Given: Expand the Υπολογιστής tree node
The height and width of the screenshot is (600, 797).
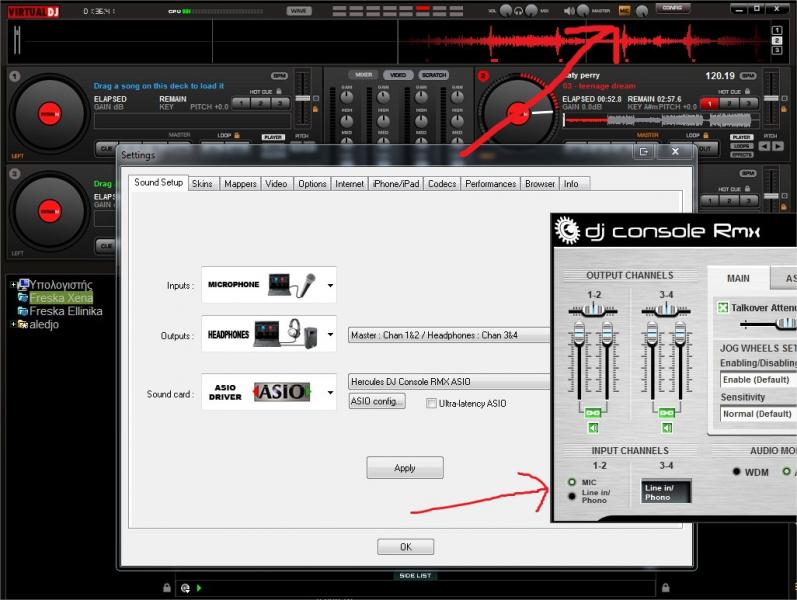Looking at the screenshot, I should pyautogui.click(x=13, y=284).
